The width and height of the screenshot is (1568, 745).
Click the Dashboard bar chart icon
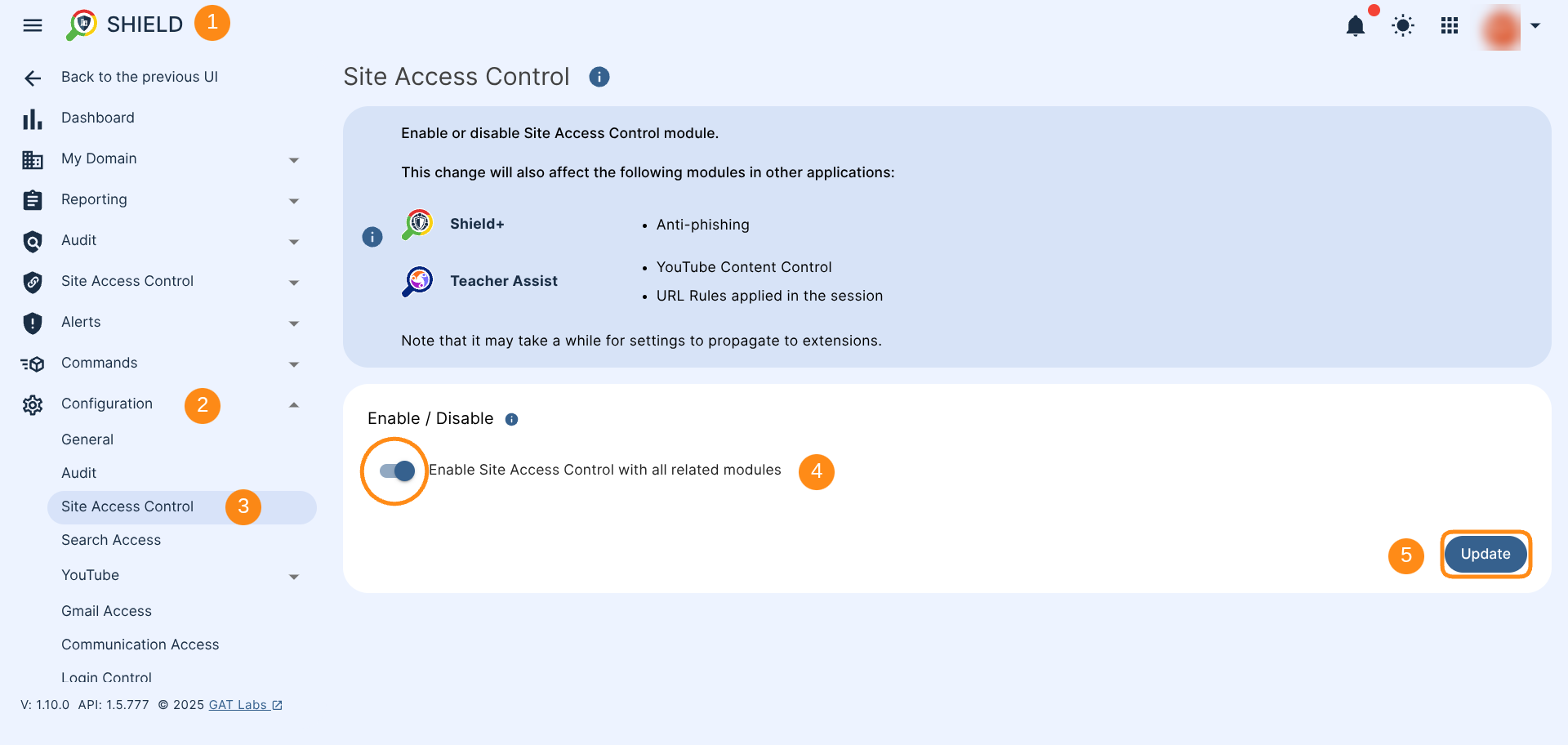[33, 119]
